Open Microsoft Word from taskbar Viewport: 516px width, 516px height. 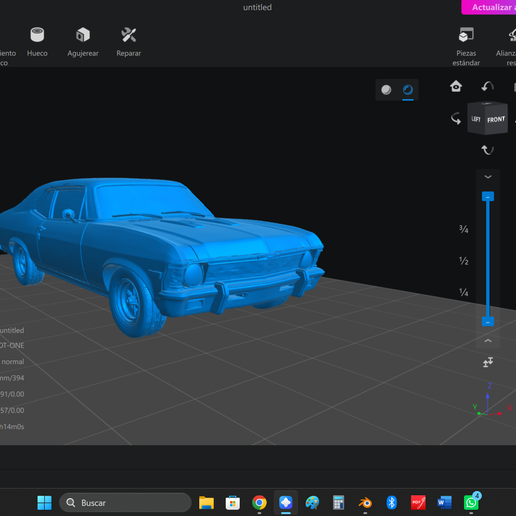click(x=444, y=503)
